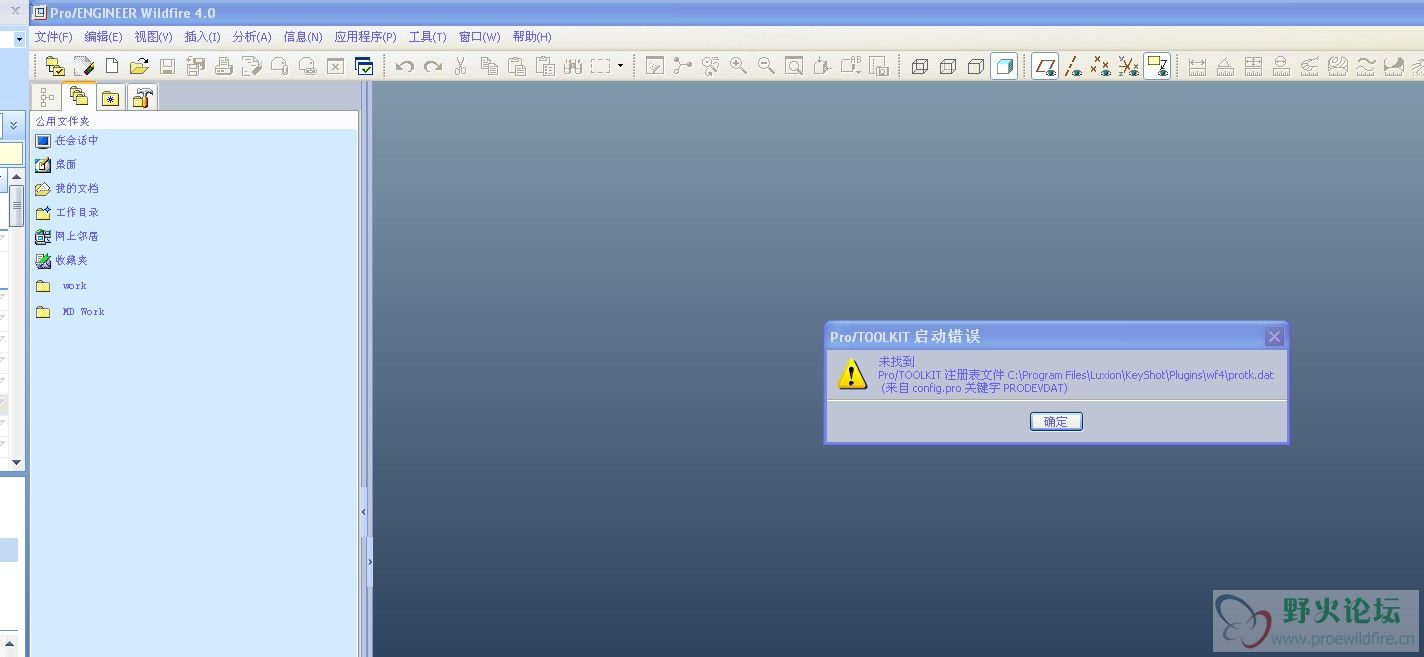Click the angle measurement icon
The image size is (1424, 657).
1225,67
